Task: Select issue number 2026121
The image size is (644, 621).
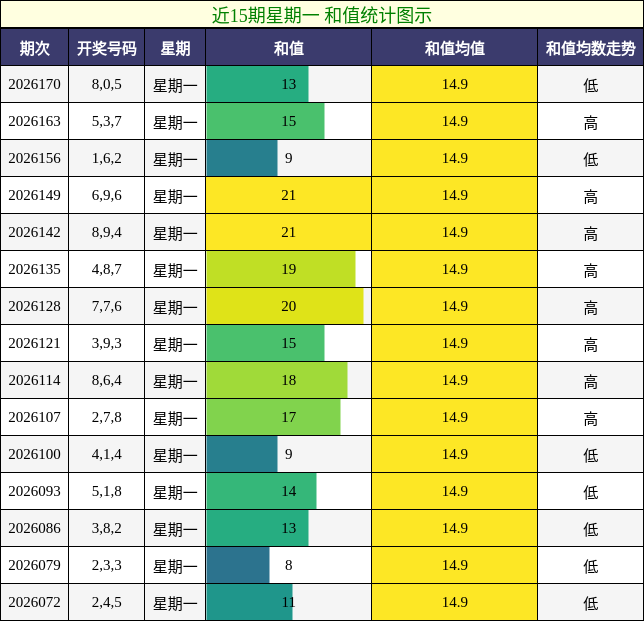Action: 34,343
